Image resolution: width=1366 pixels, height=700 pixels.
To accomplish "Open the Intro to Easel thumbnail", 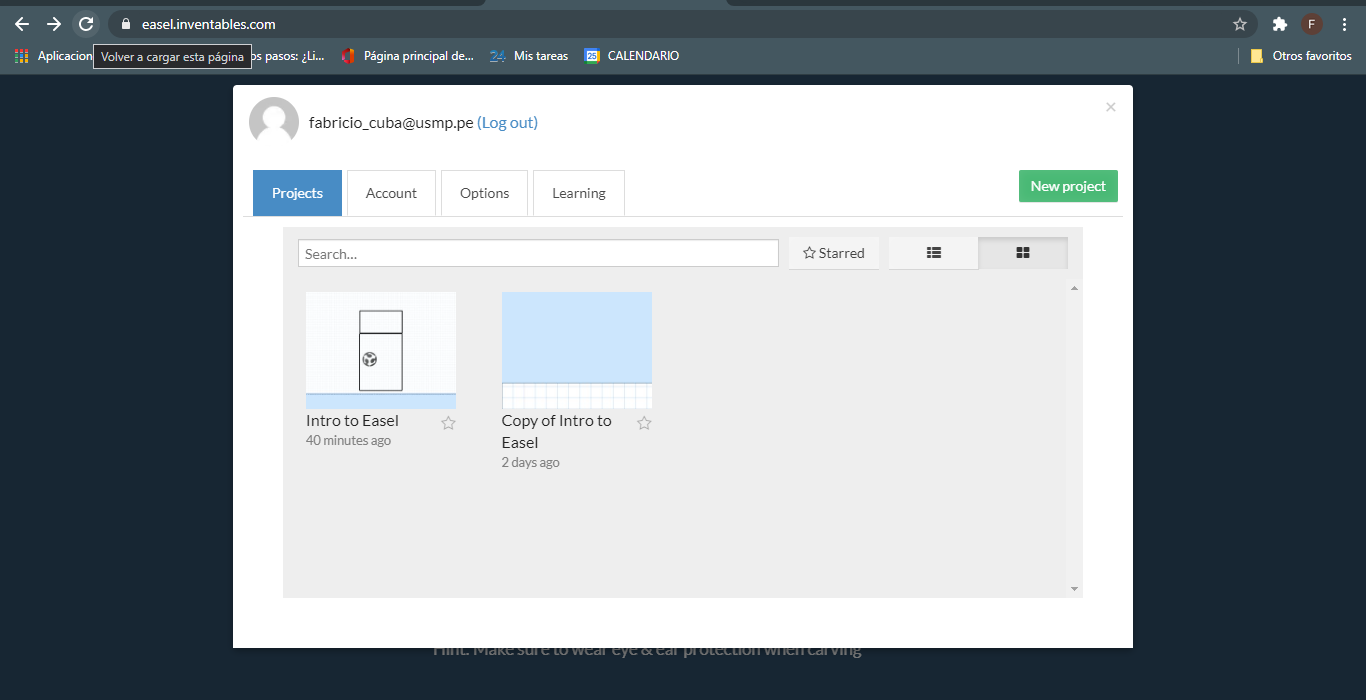I will (381, 350).
